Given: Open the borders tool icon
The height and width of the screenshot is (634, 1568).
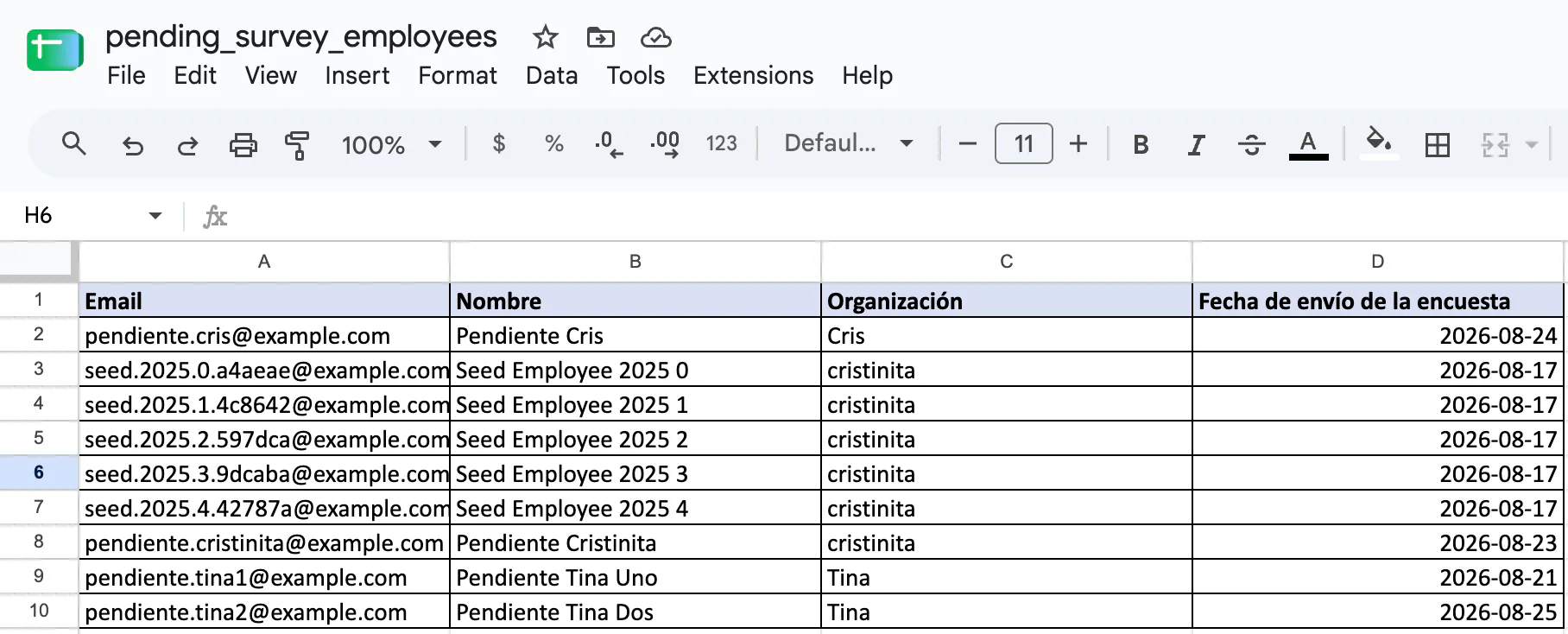Looking at the screenshot, I should (x=1438, y=144).
